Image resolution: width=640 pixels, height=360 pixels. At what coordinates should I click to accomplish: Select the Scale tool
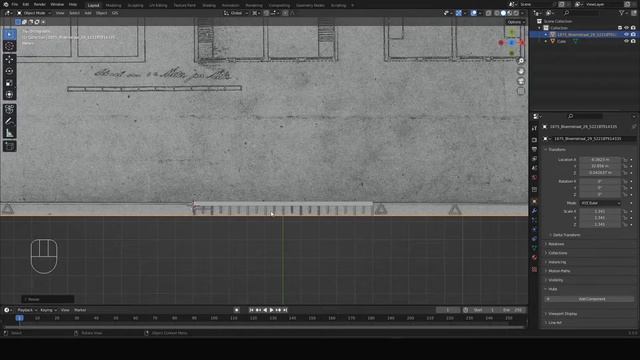coord(9,83)
